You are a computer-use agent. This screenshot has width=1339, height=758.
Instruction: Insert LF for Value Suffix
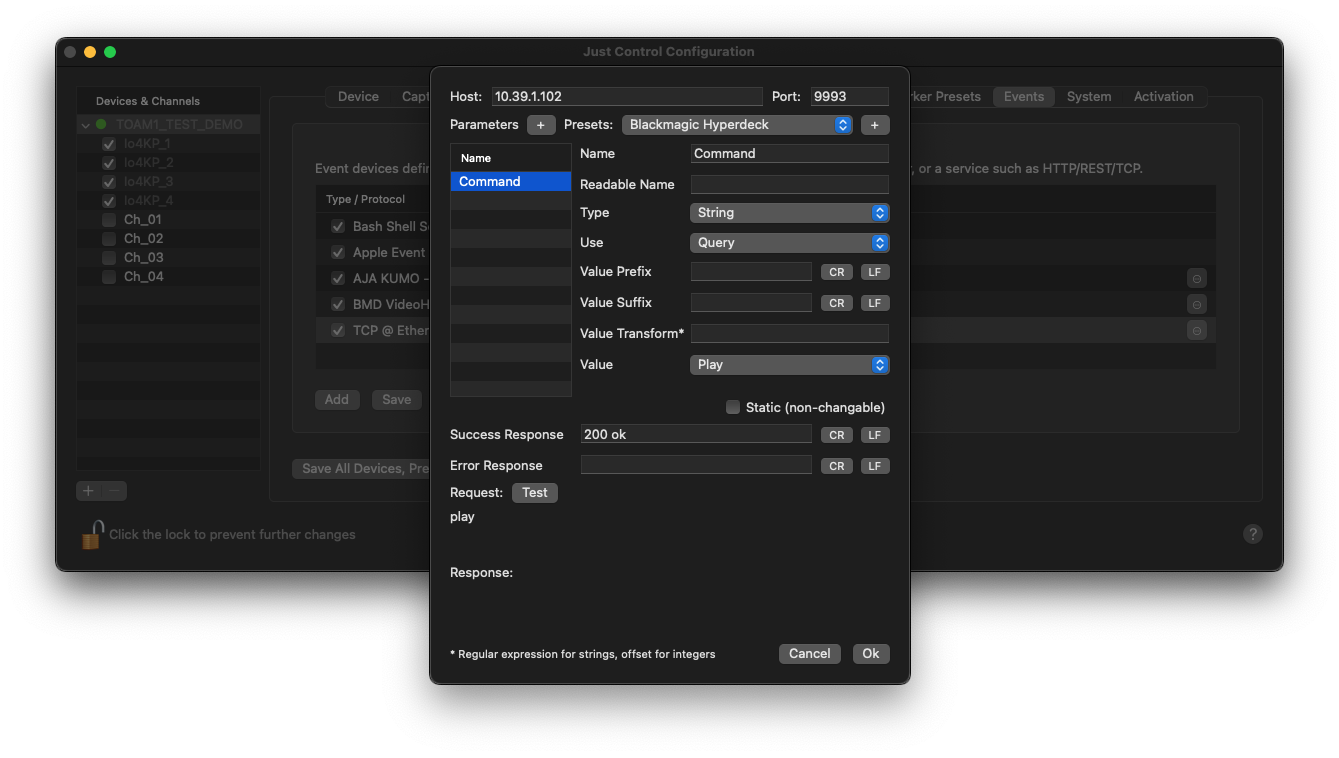tap(875, 303)
